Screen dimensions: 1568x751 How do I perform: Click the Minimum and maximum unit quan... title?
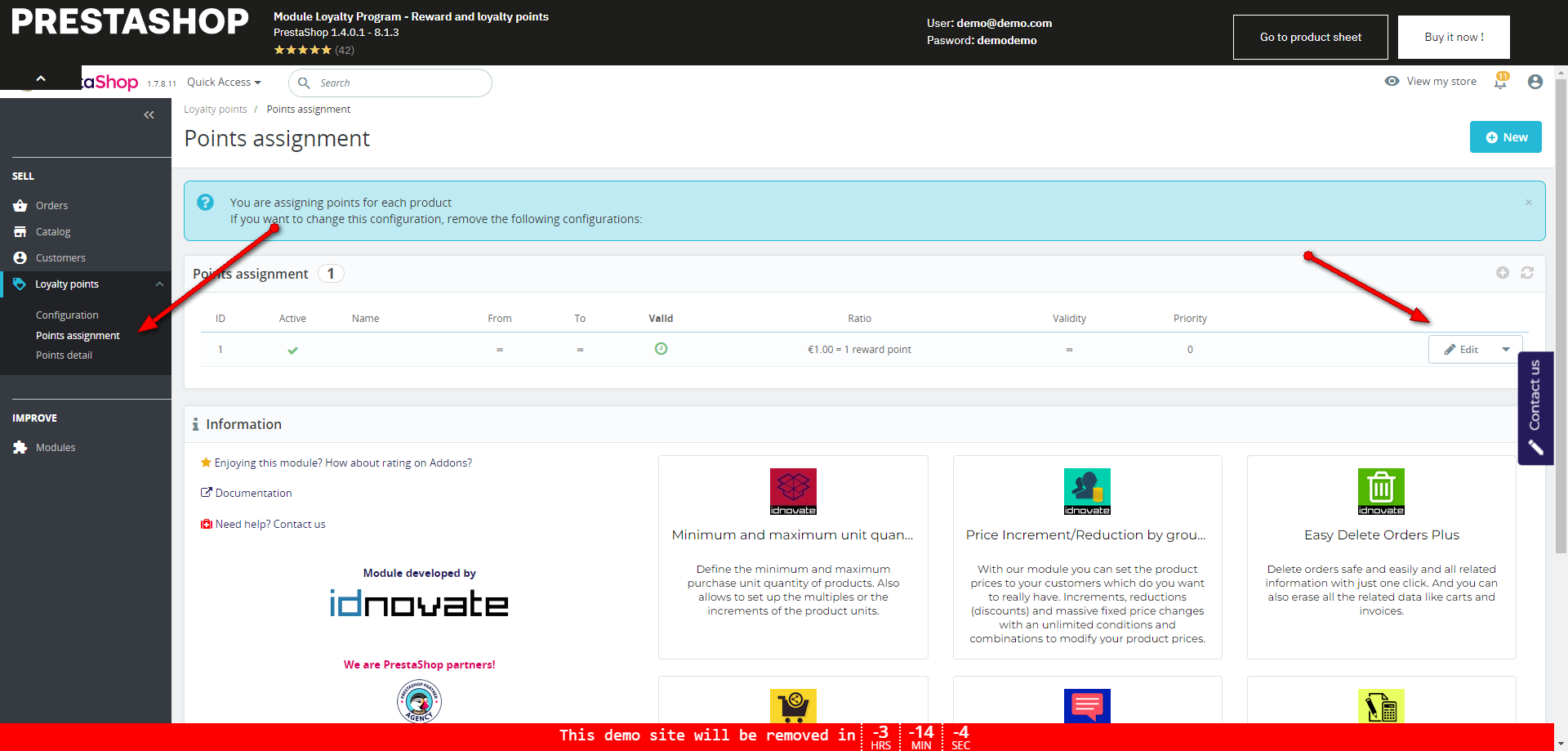[793, 535]
